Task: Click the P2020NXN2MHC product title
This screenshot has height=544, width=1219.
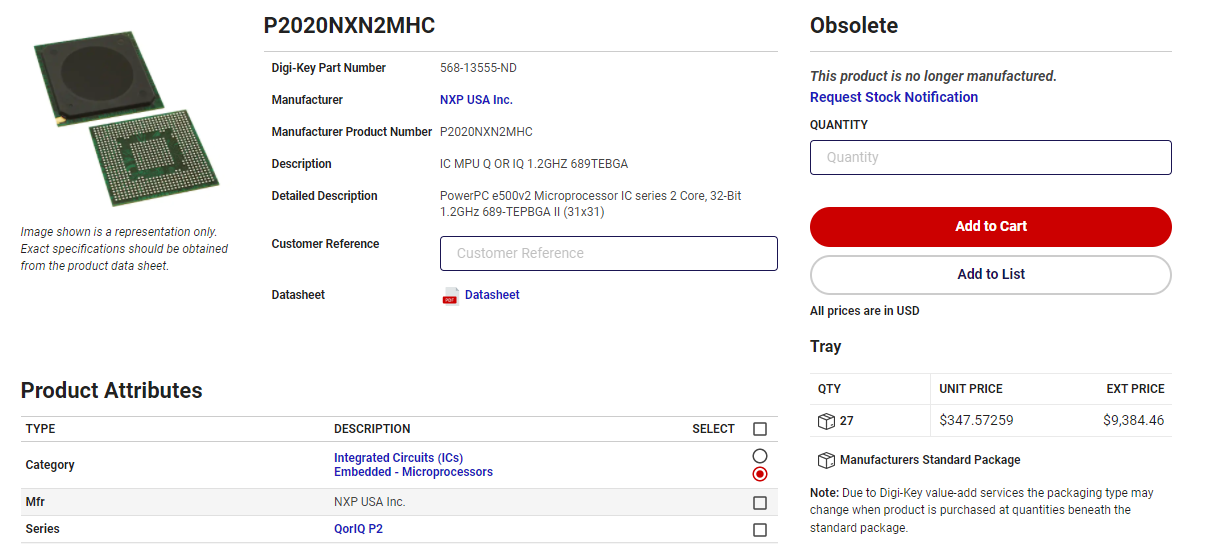Action: point(349,26)
